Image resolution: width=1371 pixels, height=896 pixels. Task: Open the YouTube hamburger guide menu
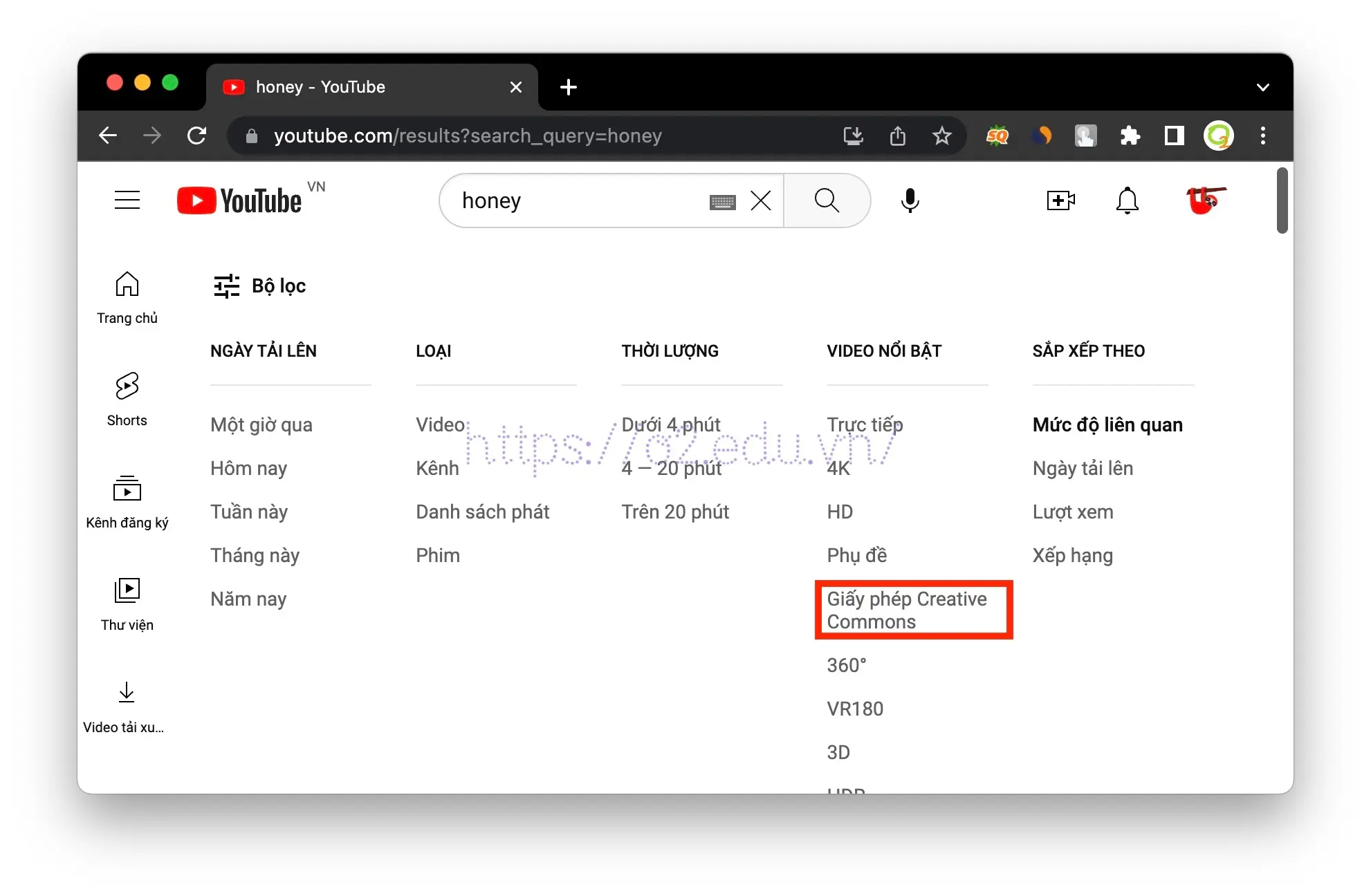point(127,200)
